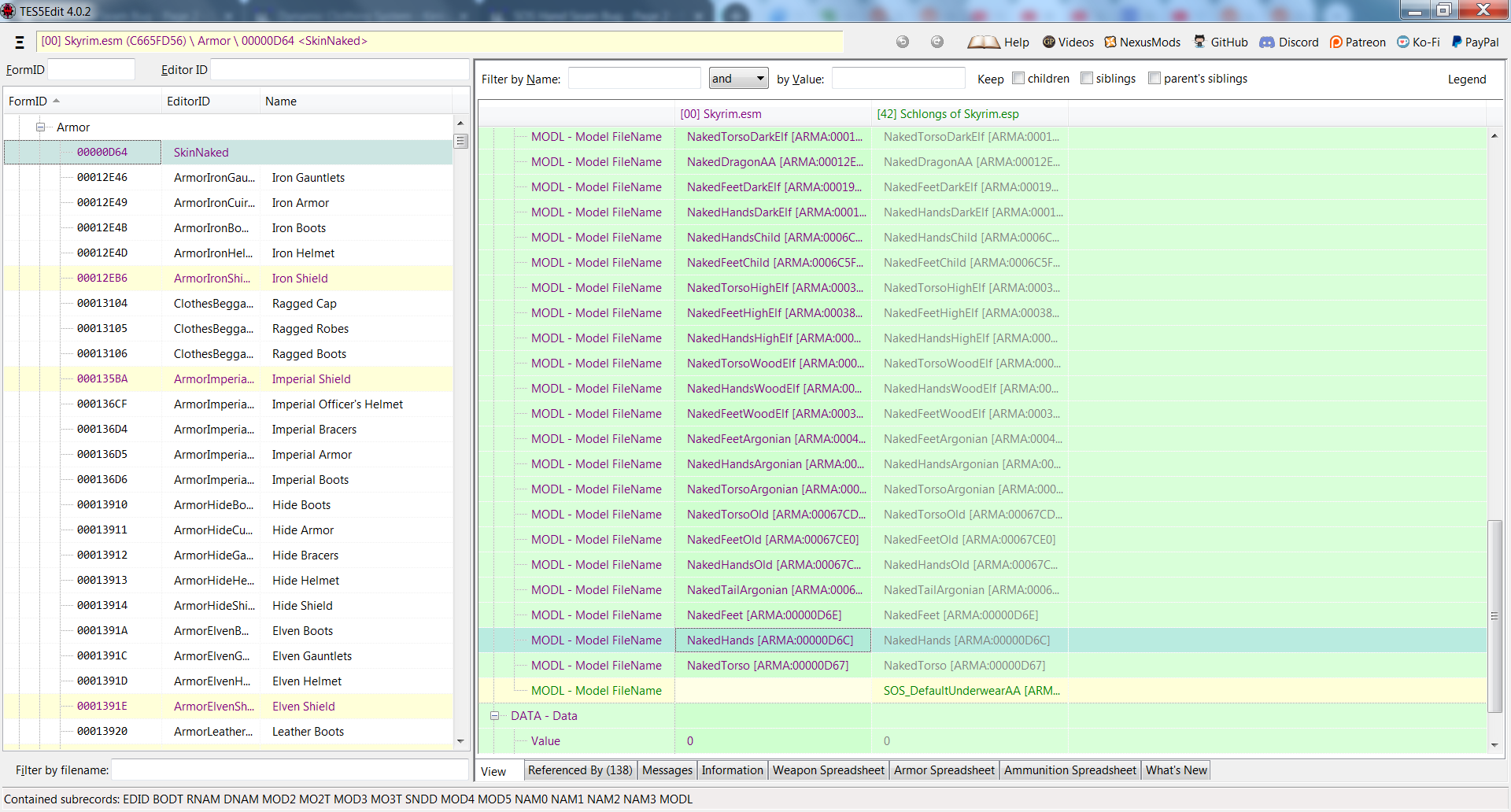1511x812 pixels.
Task: Sort by the FormID column header
Action: click(x=82, y=101)
